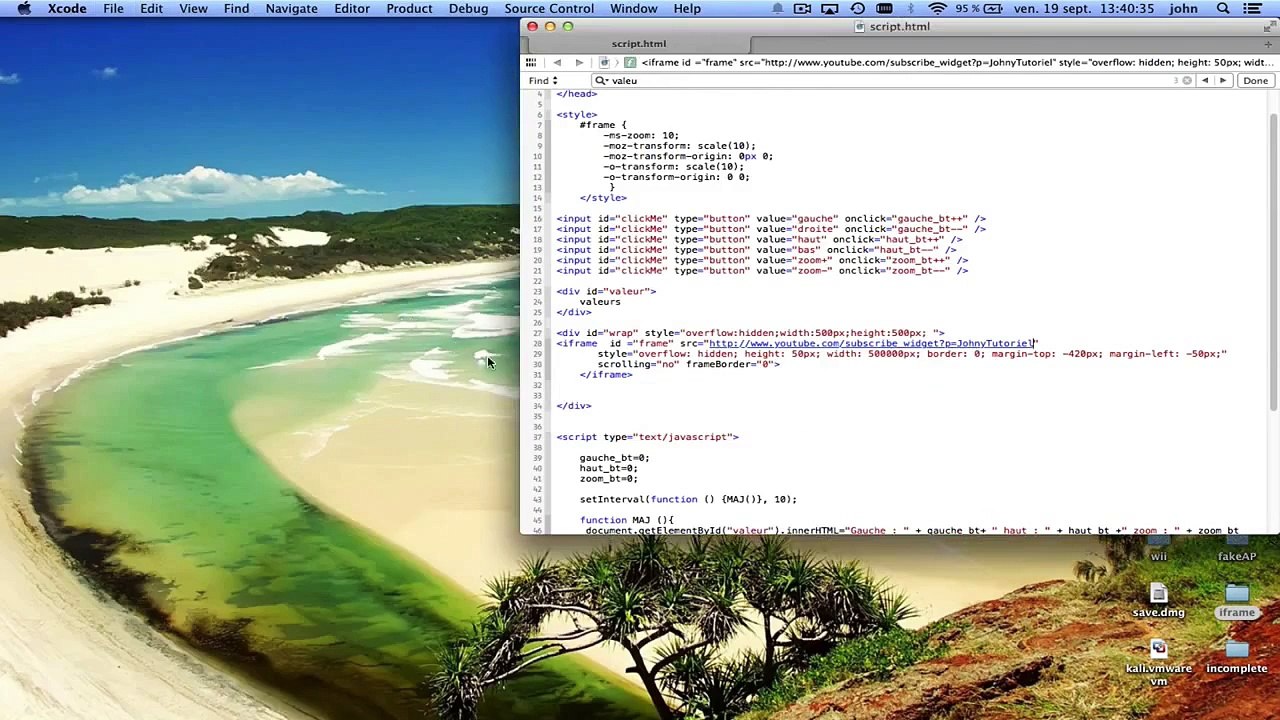Open the Product menu
1280x720 pixels.
(409, 9)
